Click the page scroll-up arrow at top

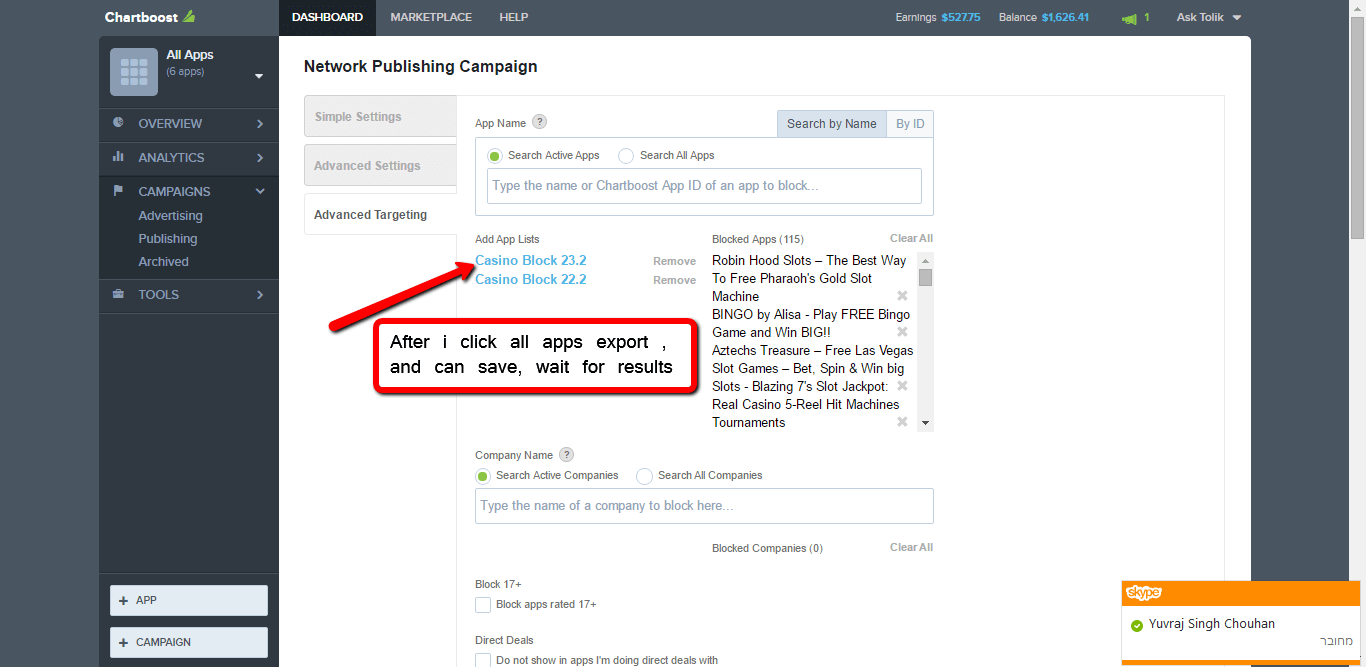1357,8
